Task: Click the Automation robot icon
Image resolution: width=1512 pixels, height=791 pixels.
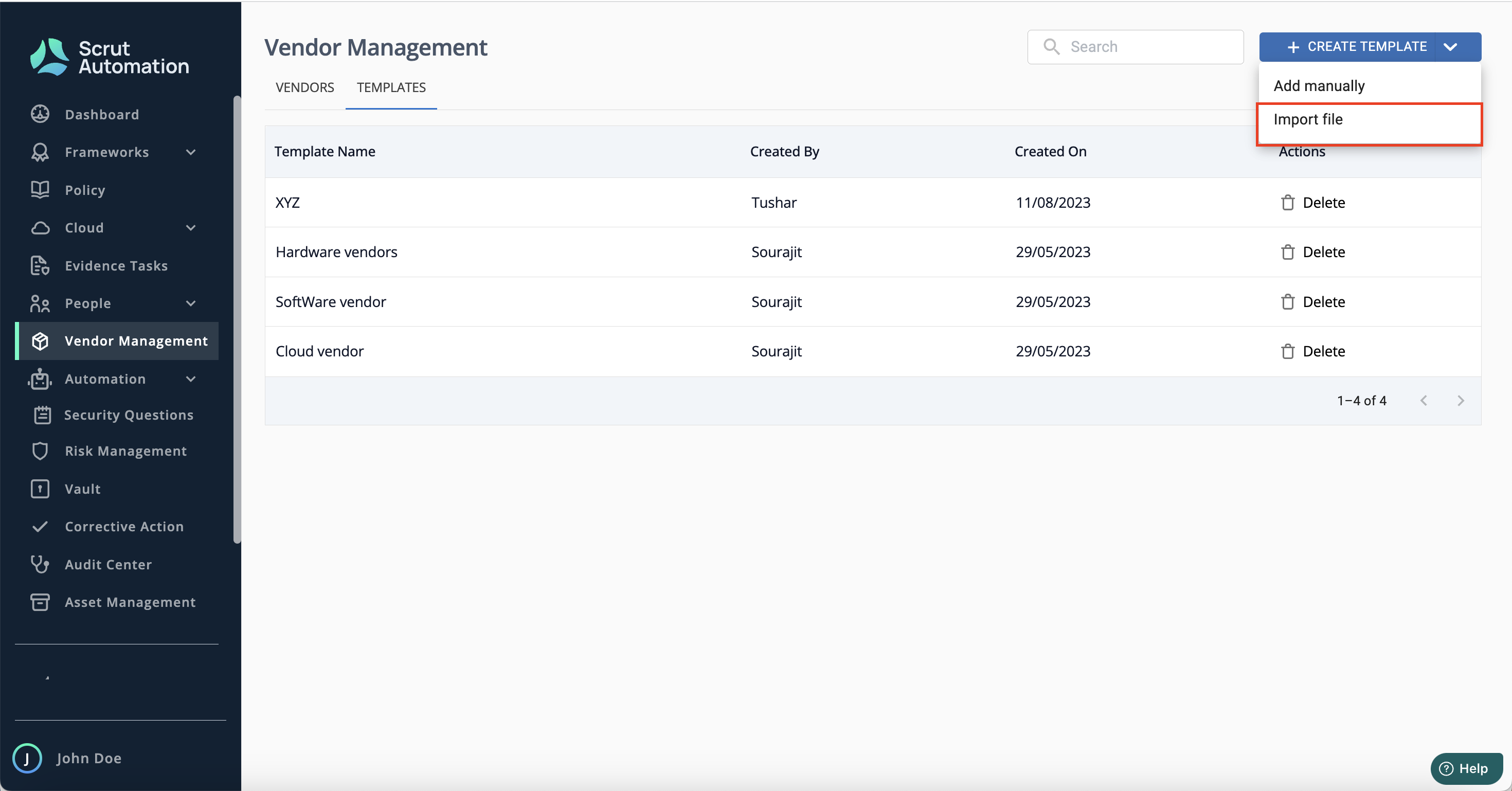Action: point(40,379)
